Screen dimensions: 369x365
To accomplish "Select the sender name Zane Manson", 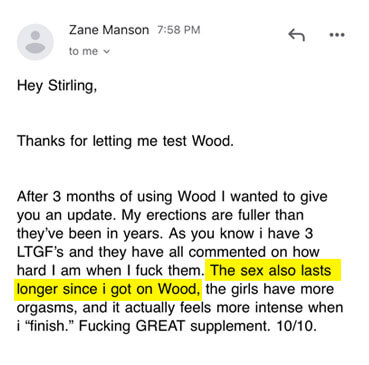I will coord(109,30).
